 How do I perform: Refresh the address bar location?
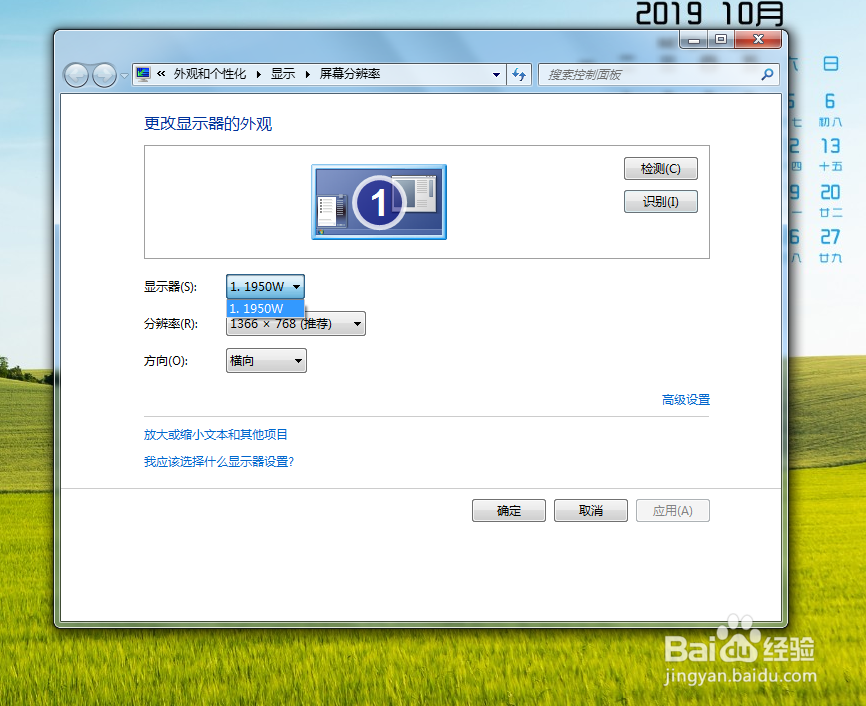coord(519,75)
